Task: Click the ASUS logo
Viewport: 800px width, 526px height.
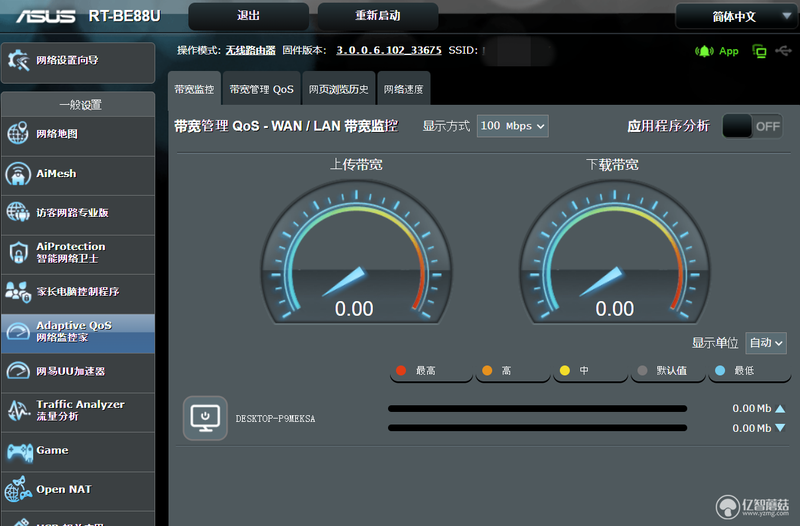Action: click(x=46, y=16)
